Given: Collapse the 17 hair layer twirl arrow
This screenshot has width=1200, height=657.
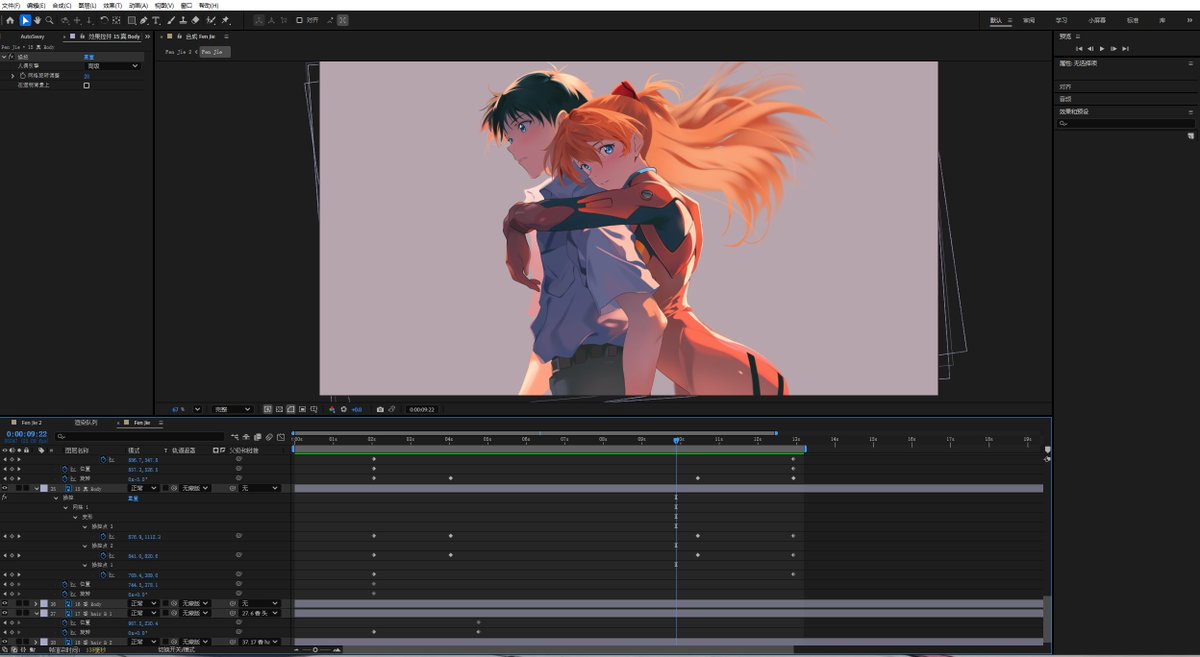Looking at the screenshot, I should (37, 613).
